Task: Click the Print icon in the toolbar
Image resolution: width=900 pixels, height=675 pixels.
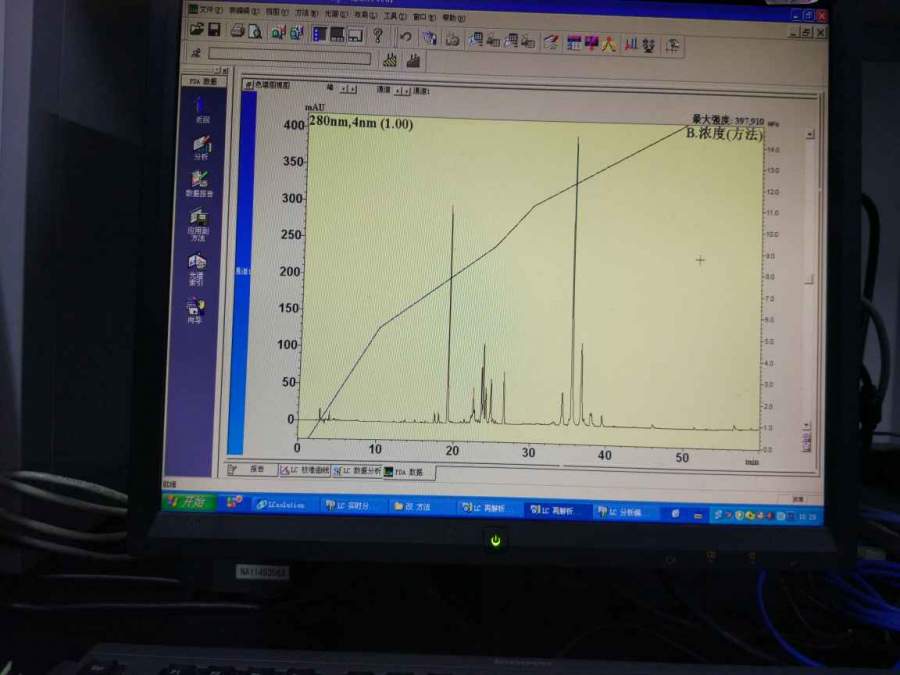Action: point(237,30)
